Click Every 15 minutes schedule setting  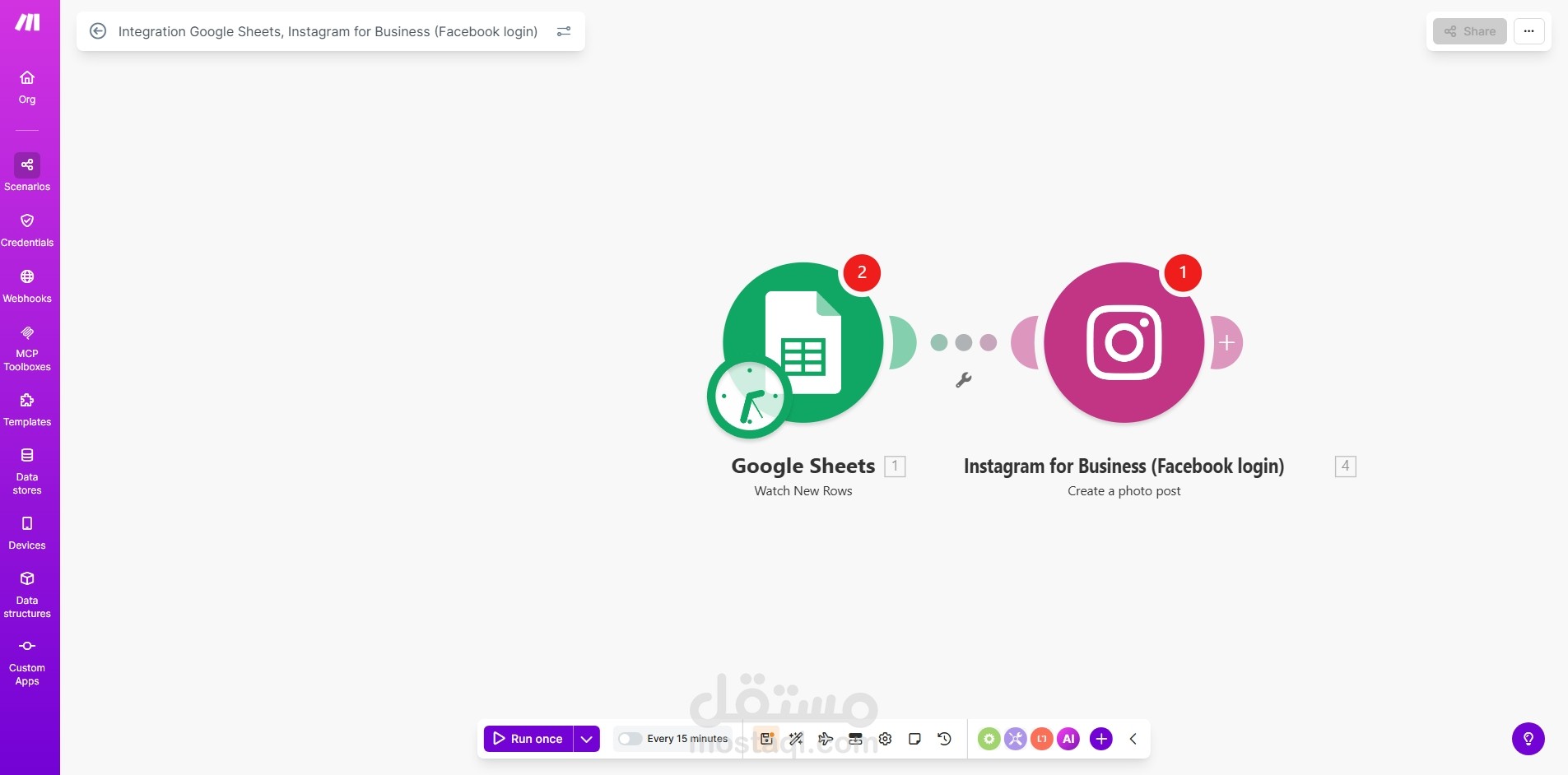(687, 739)
